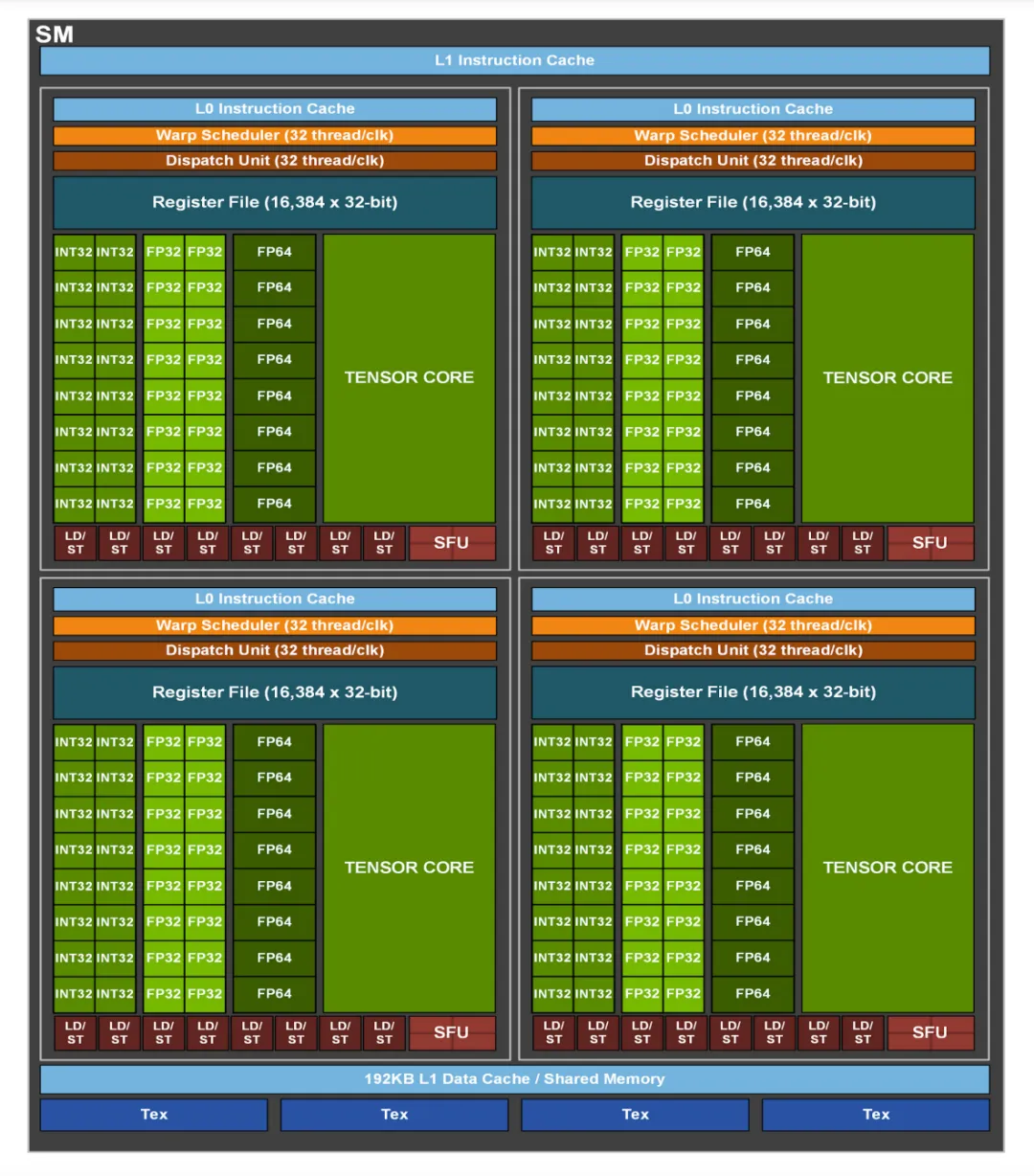Select top-right Warp Scheduler block
Viewport: 1034px width, 1176px height.
click(753, 136)
